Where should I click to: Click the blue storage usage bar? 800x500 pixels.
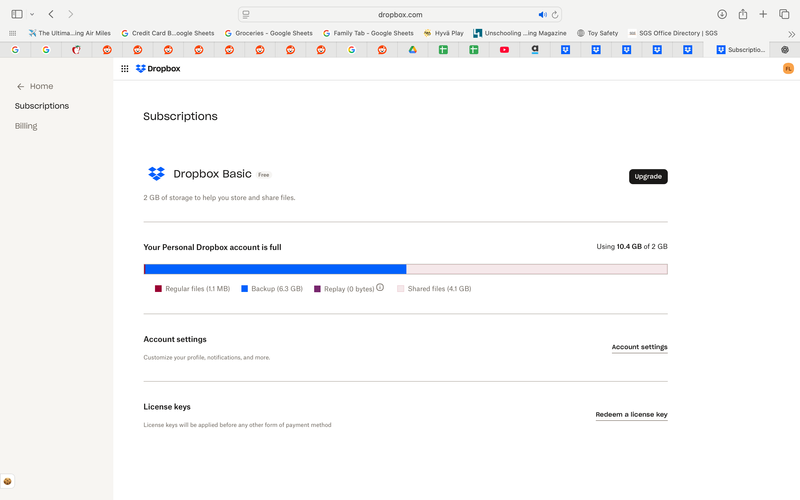coord(275,269)
